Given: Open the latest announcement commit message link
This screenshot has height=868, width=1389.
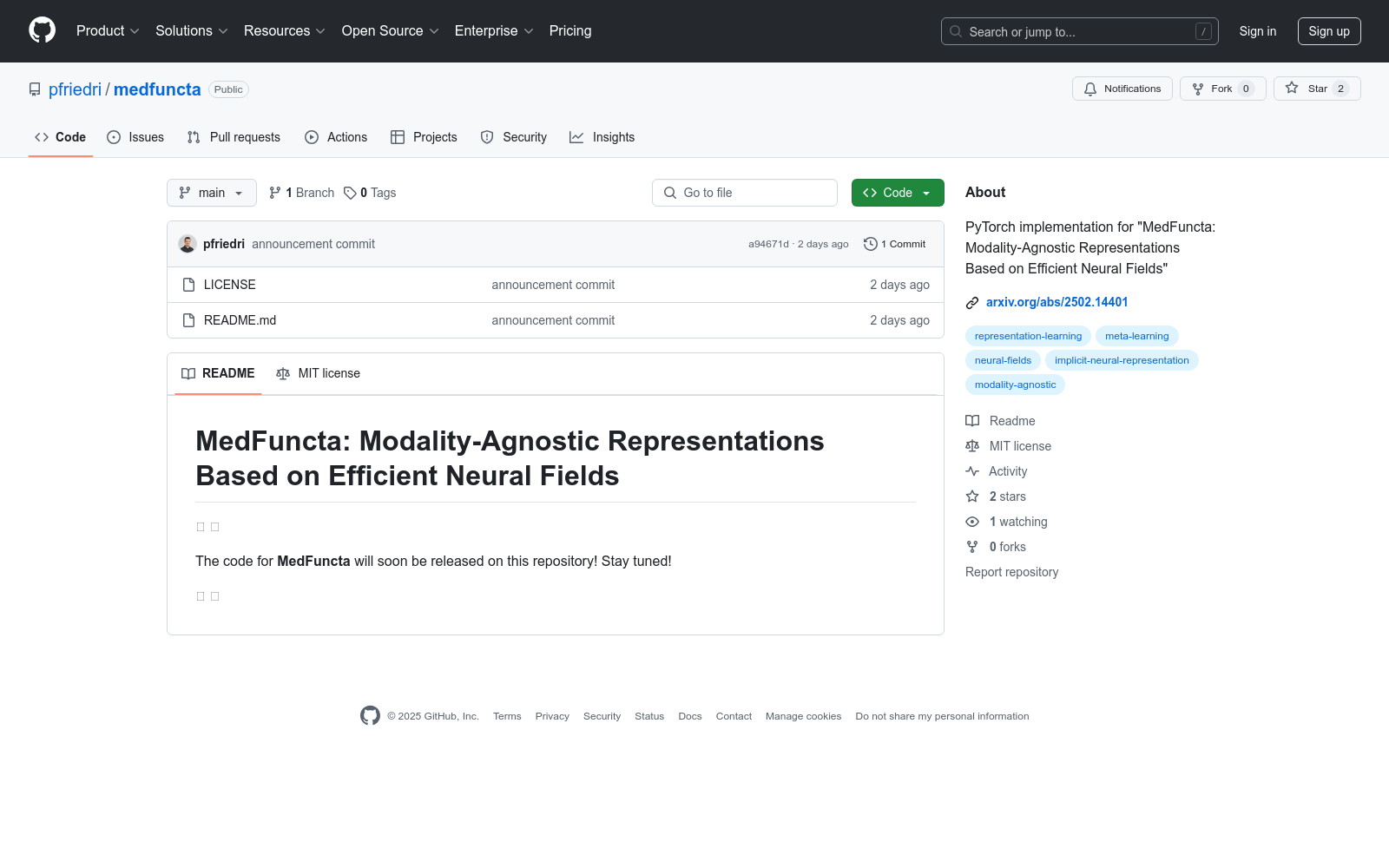Looking at the screenshot, I should (313, 244).
